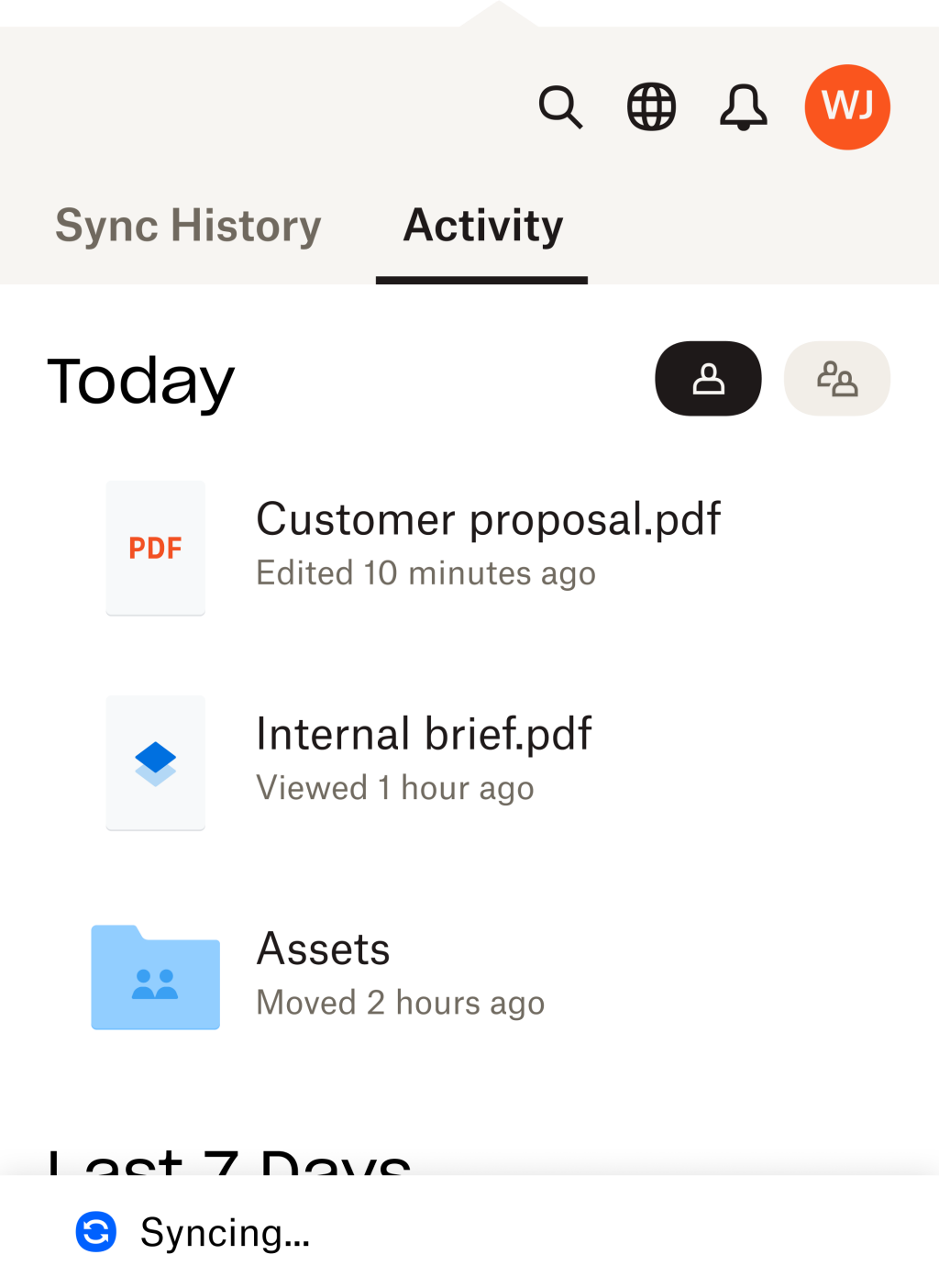Open the Assets folder name
Image resolution: width=939 pixels, height=1288 pixels.
(324, 949)
